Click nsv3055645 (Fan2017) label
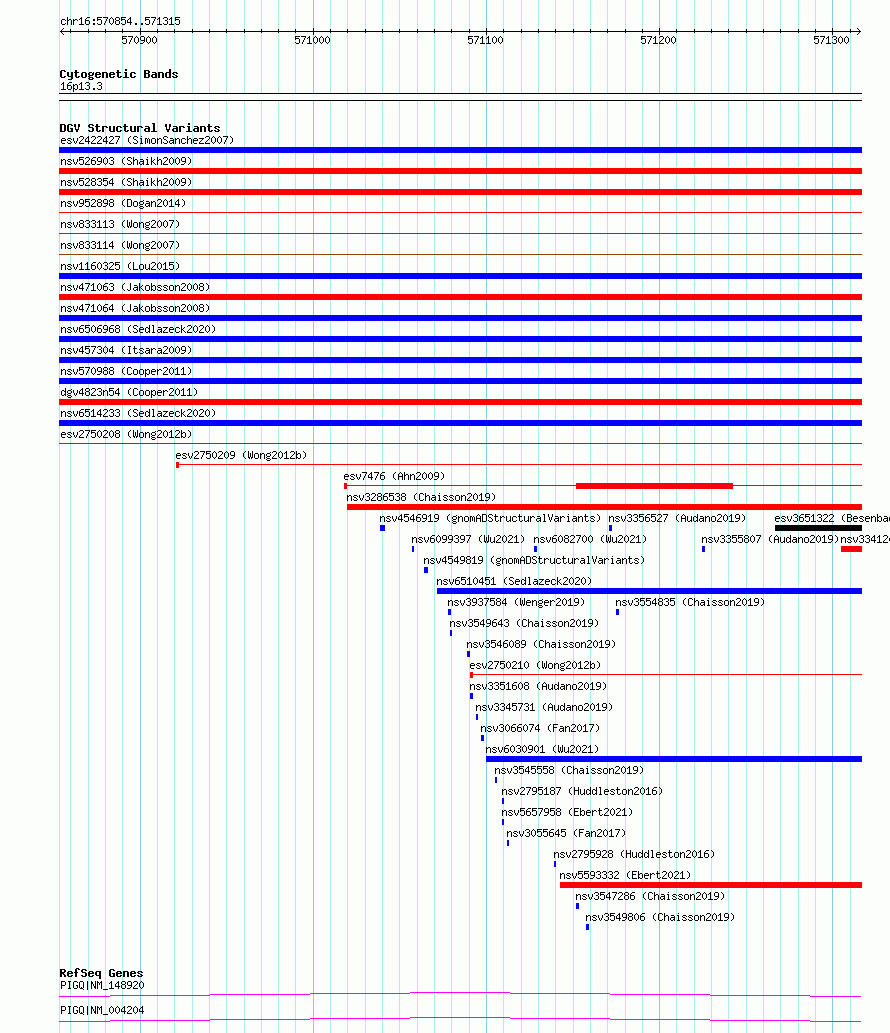The width and height of the screenshot is (890, 1033). click(x=566, y=835)
